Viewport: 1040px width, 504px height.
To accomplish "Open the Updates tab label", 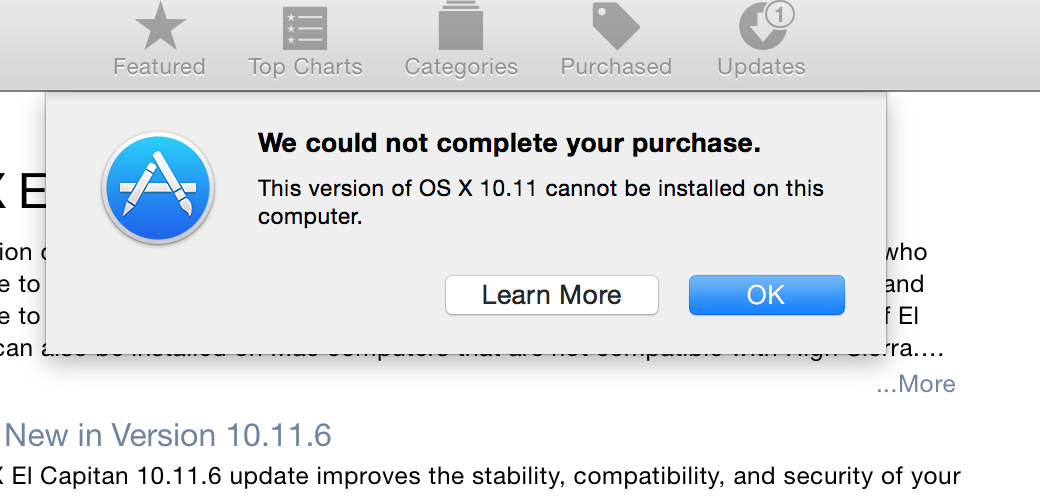I will [761, 67].
